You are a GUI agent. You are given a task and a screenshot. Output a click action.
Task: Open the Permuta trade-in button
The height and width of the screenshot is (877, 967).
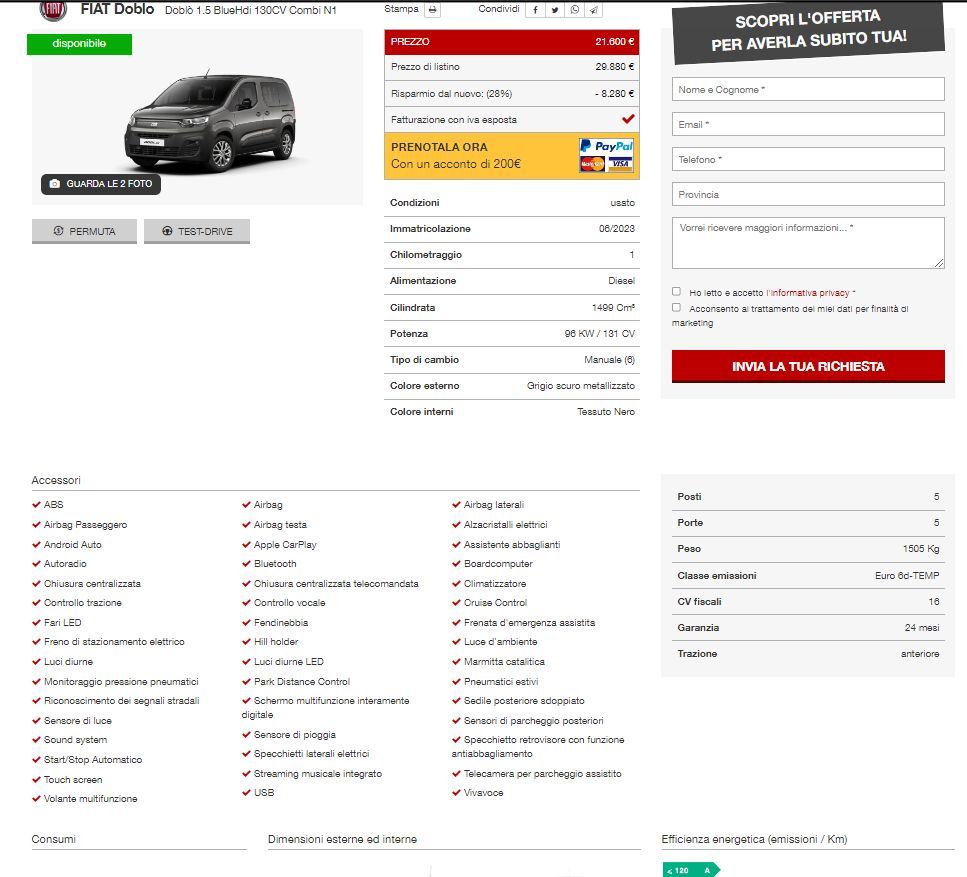pos(84,231)
